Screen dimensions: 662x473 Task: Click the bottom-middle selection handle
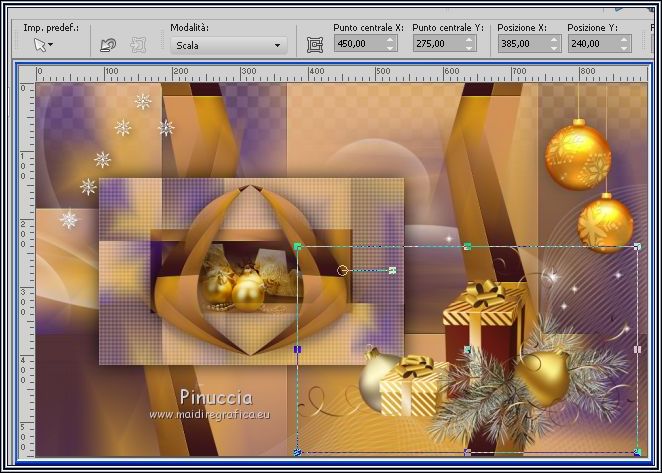[467, 452]
